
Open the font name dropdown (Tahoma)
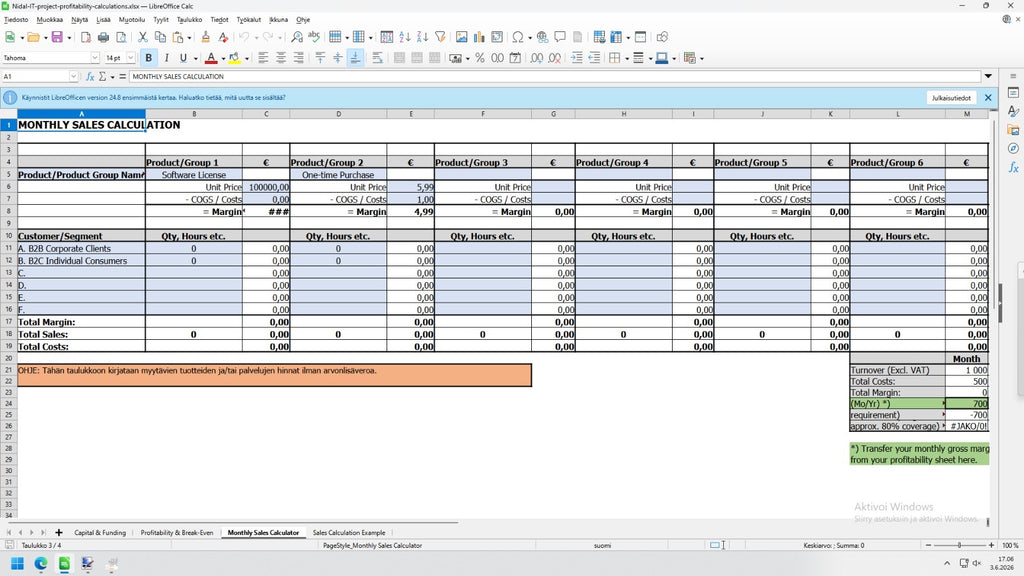pyautogui.click(x=95, y=58)
